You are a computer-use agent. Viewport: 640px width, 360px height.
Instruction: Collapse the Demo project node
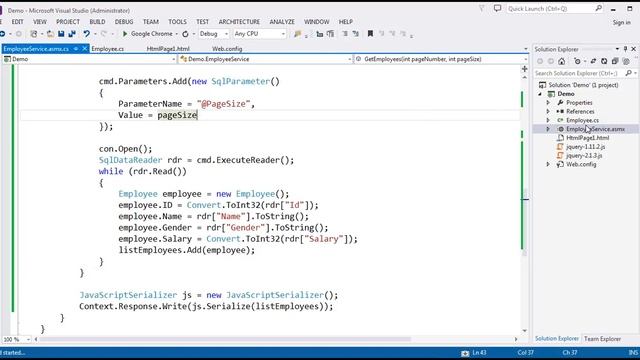pos(540,94)
